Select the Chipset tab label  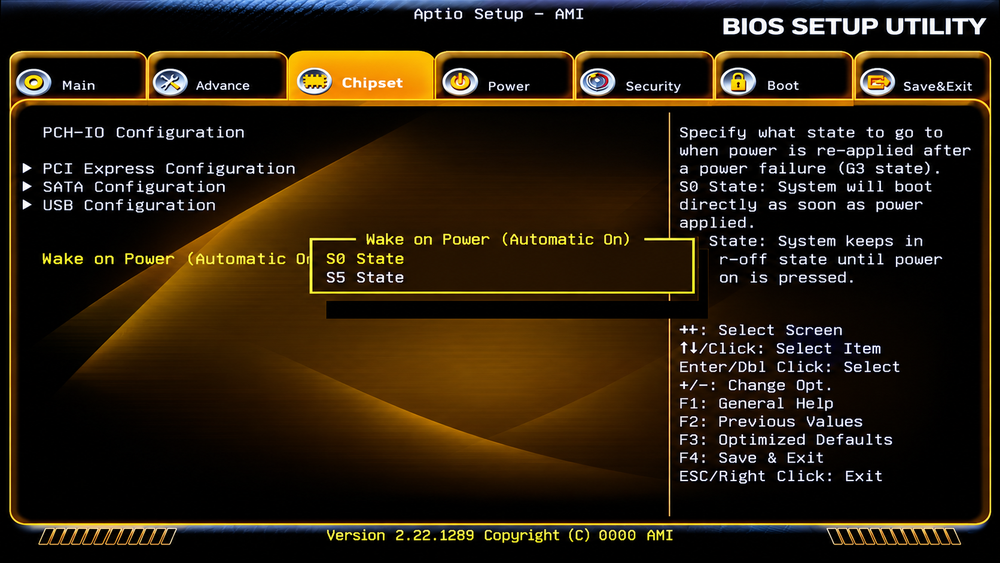click(x=372, y=83)
